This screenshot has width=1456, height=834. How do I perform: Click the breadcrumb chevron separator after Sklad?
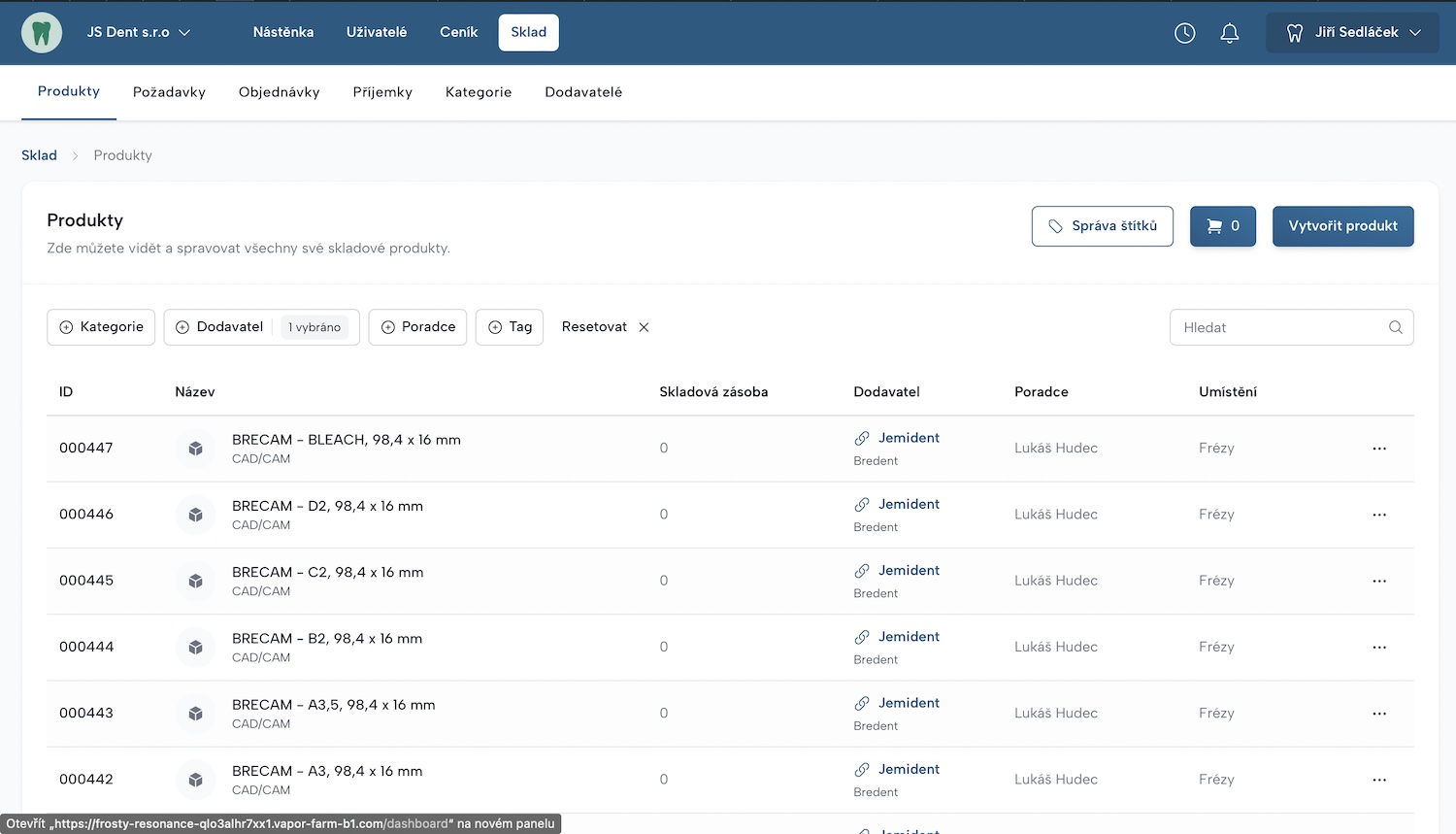(75, 155)
